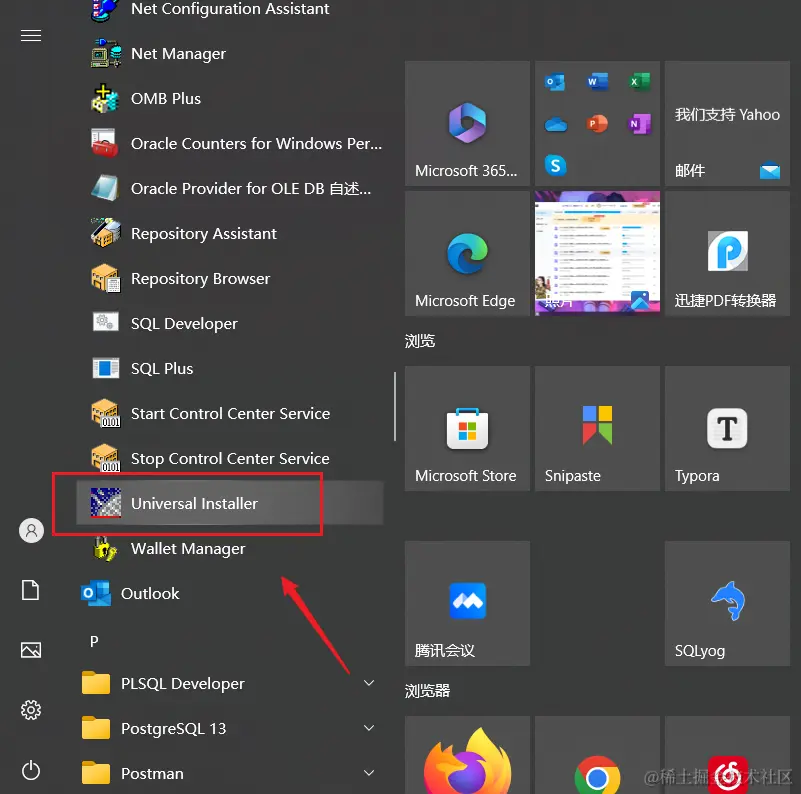801x794 pixels.
Task: Launch Snipaste from its tile
Action: [x=597, y=428]
